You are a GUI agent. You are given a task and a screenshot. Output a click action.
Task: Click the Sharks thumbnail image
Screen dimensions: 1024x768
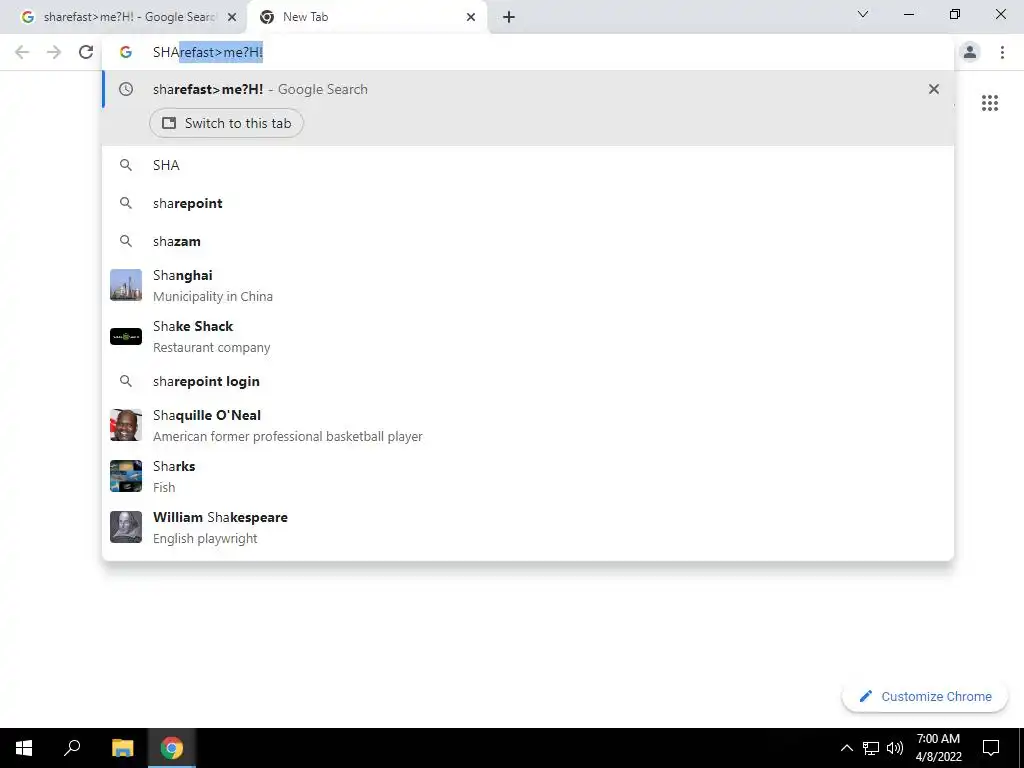(126, 476)
